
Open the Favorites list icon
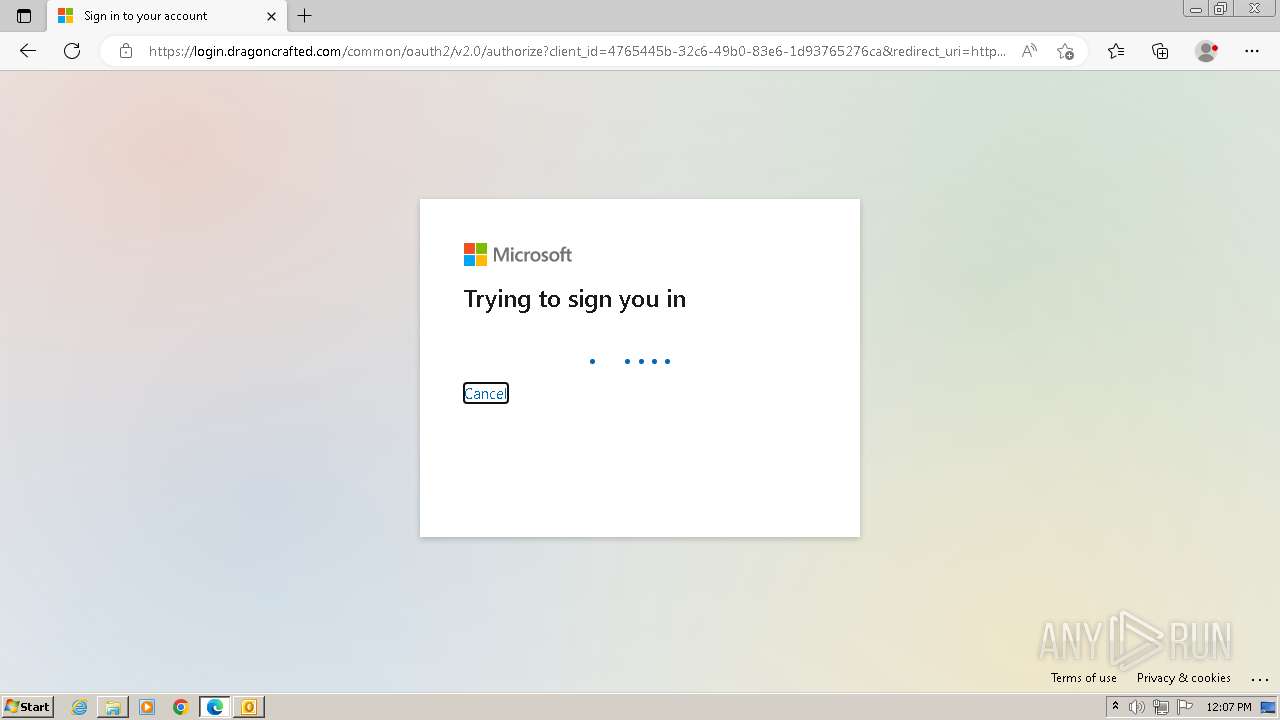click(x=1116, y=51)
